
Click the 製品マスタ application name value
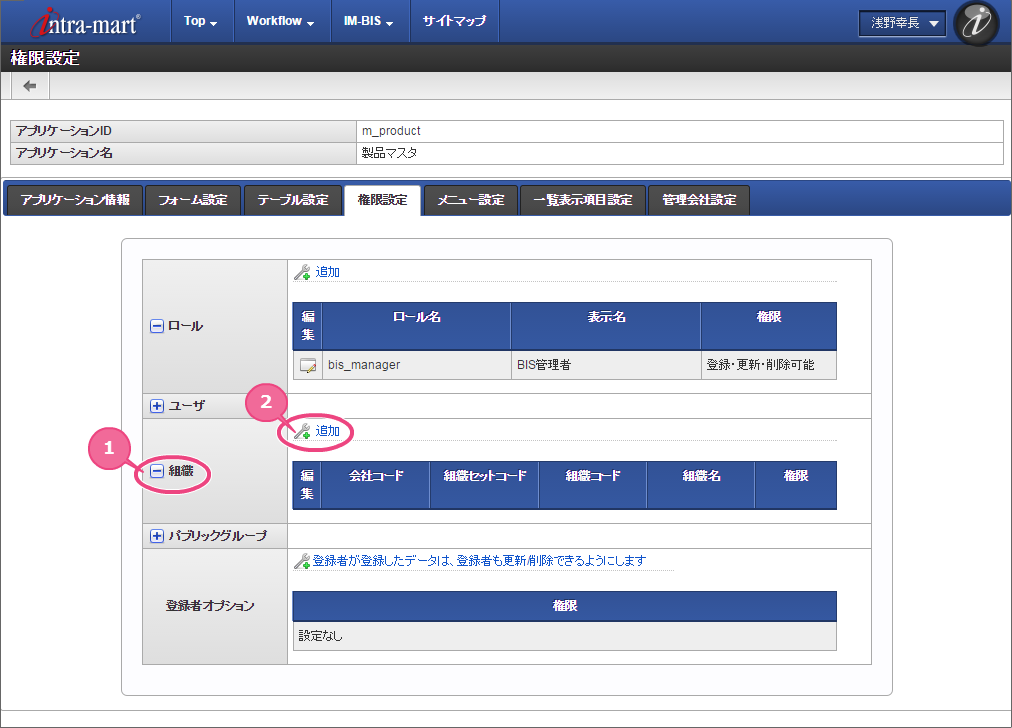389,153
